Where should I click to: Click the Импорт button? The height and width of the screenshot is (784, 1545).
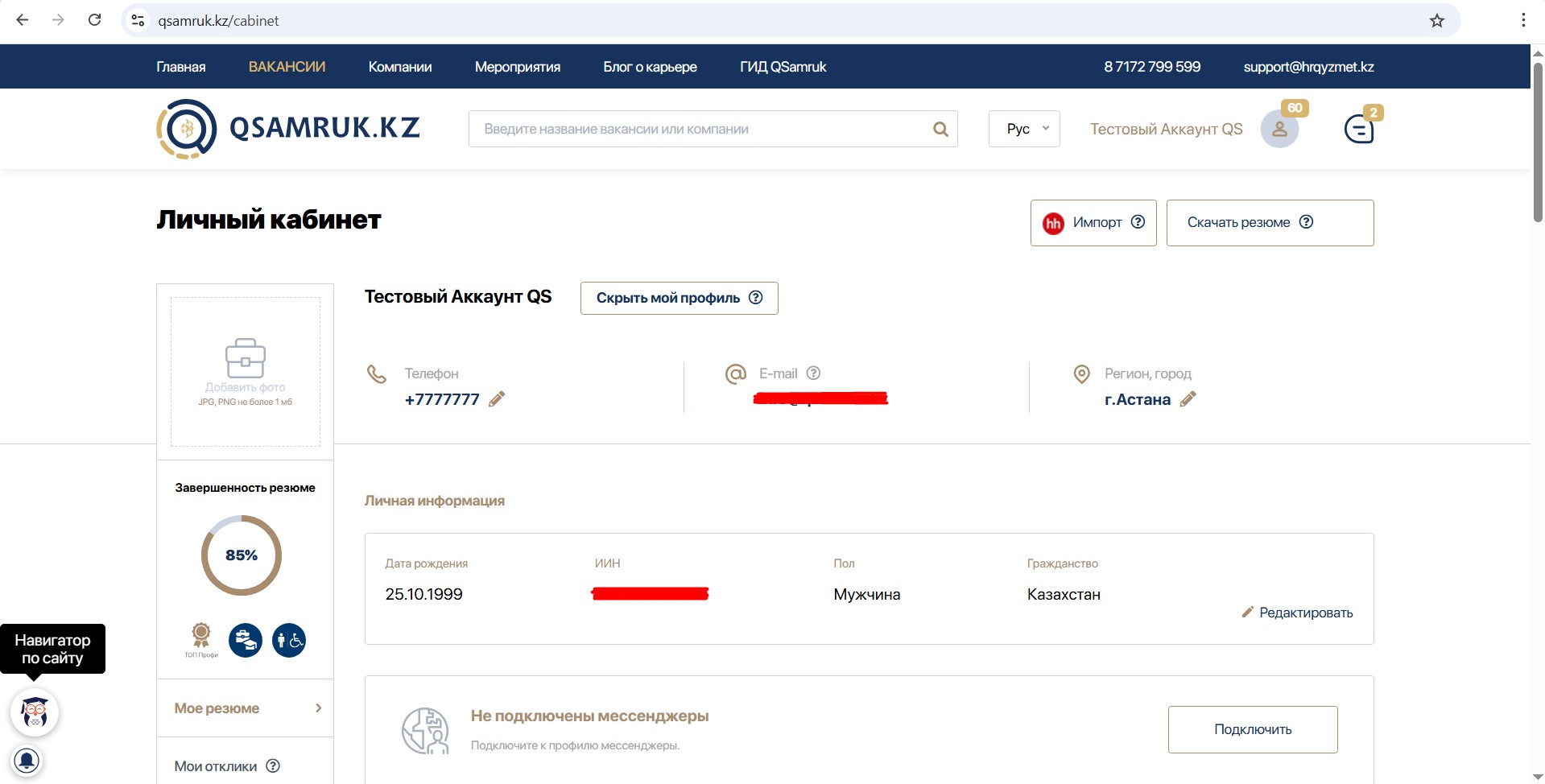point(1093,223)
